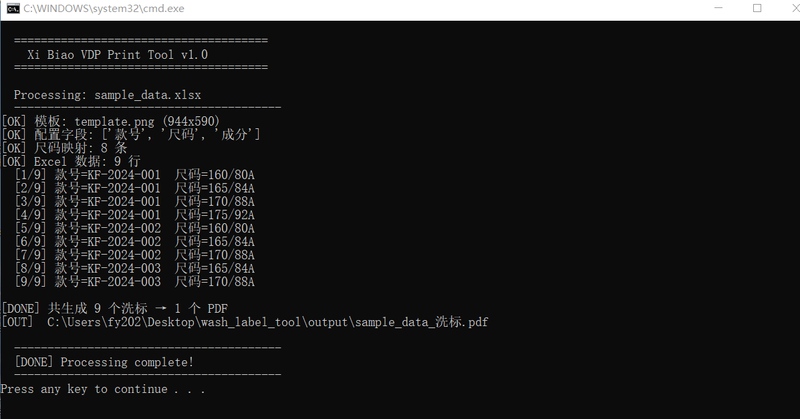Screen dimensions: 800x419
Task: Click the [7/9] KF-2024-002 170/88A row
Action: point(135,255)
